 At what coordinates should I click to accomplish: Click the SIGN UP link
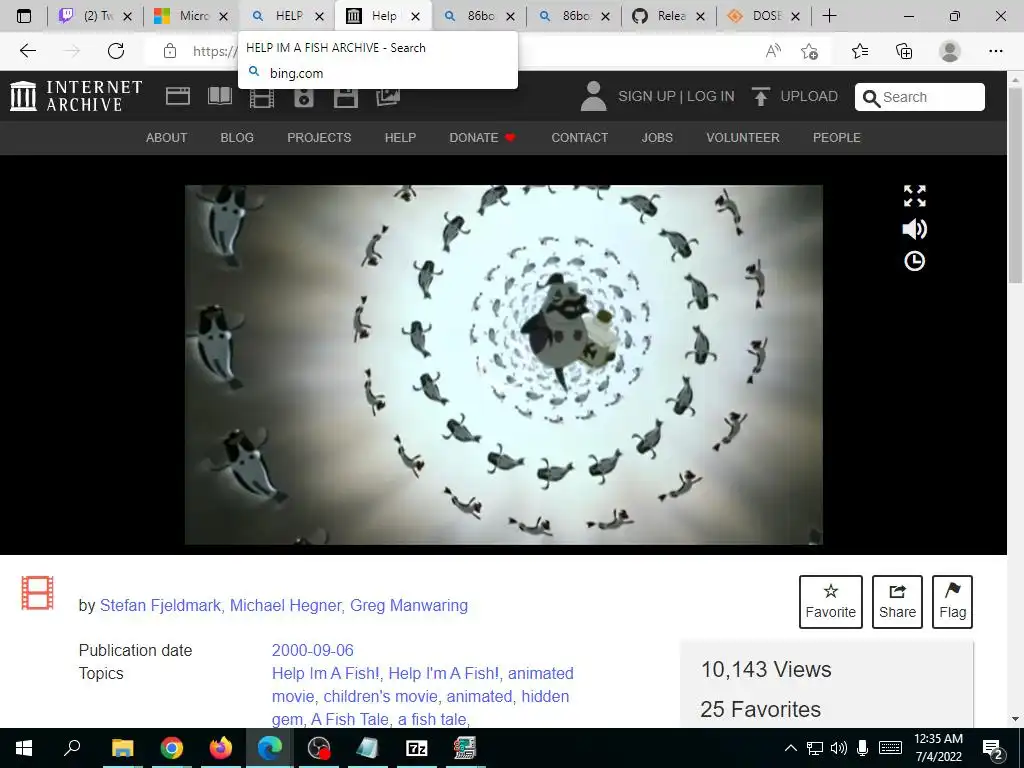pyautogui.click(x=647, y=97)
